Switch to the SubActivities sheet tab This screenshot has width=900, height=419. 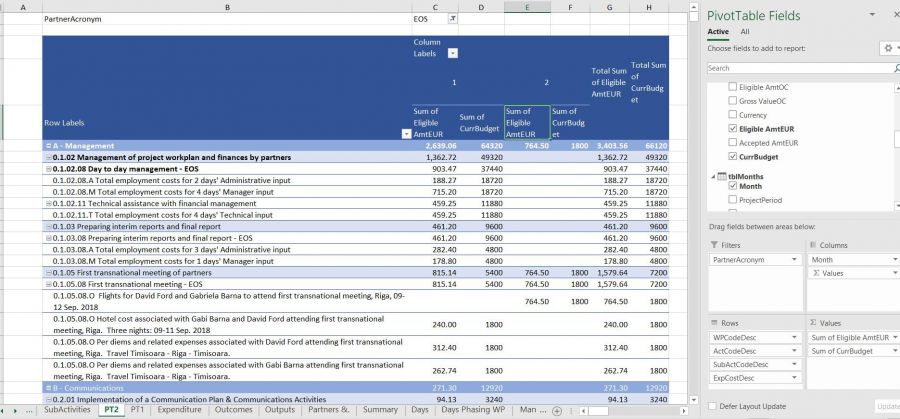pos(67,410)
